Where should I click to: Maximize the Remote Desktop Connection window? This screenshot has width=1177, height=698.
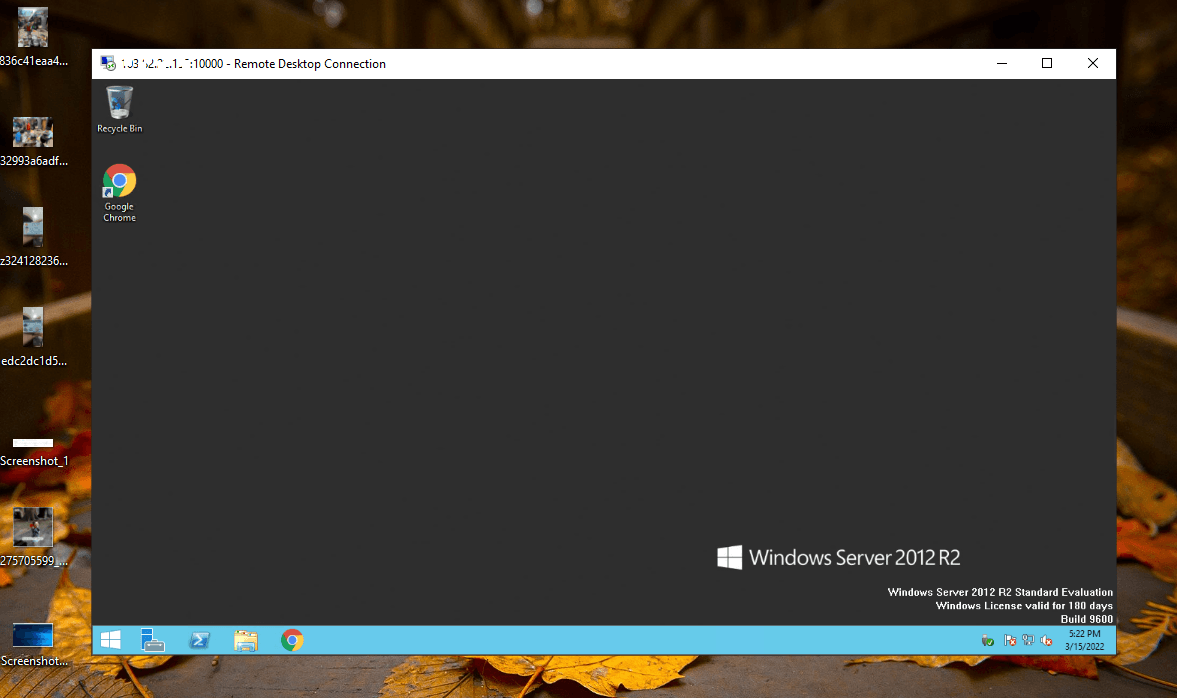tap(1047, 64)
